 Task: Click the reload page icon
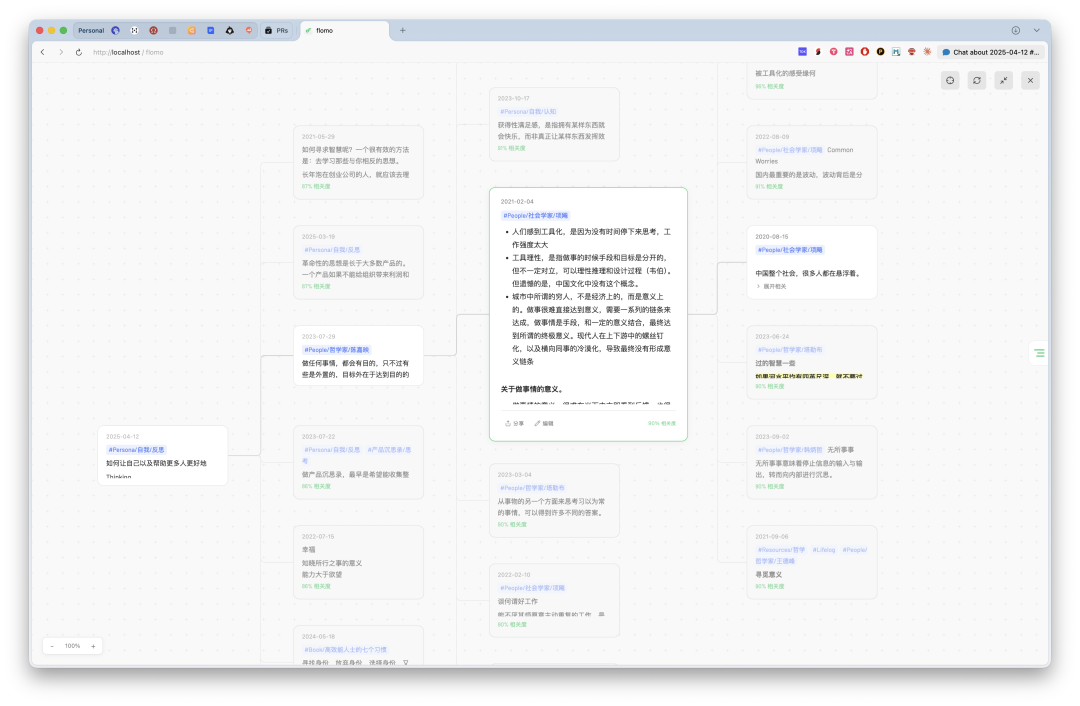[79, 52]
